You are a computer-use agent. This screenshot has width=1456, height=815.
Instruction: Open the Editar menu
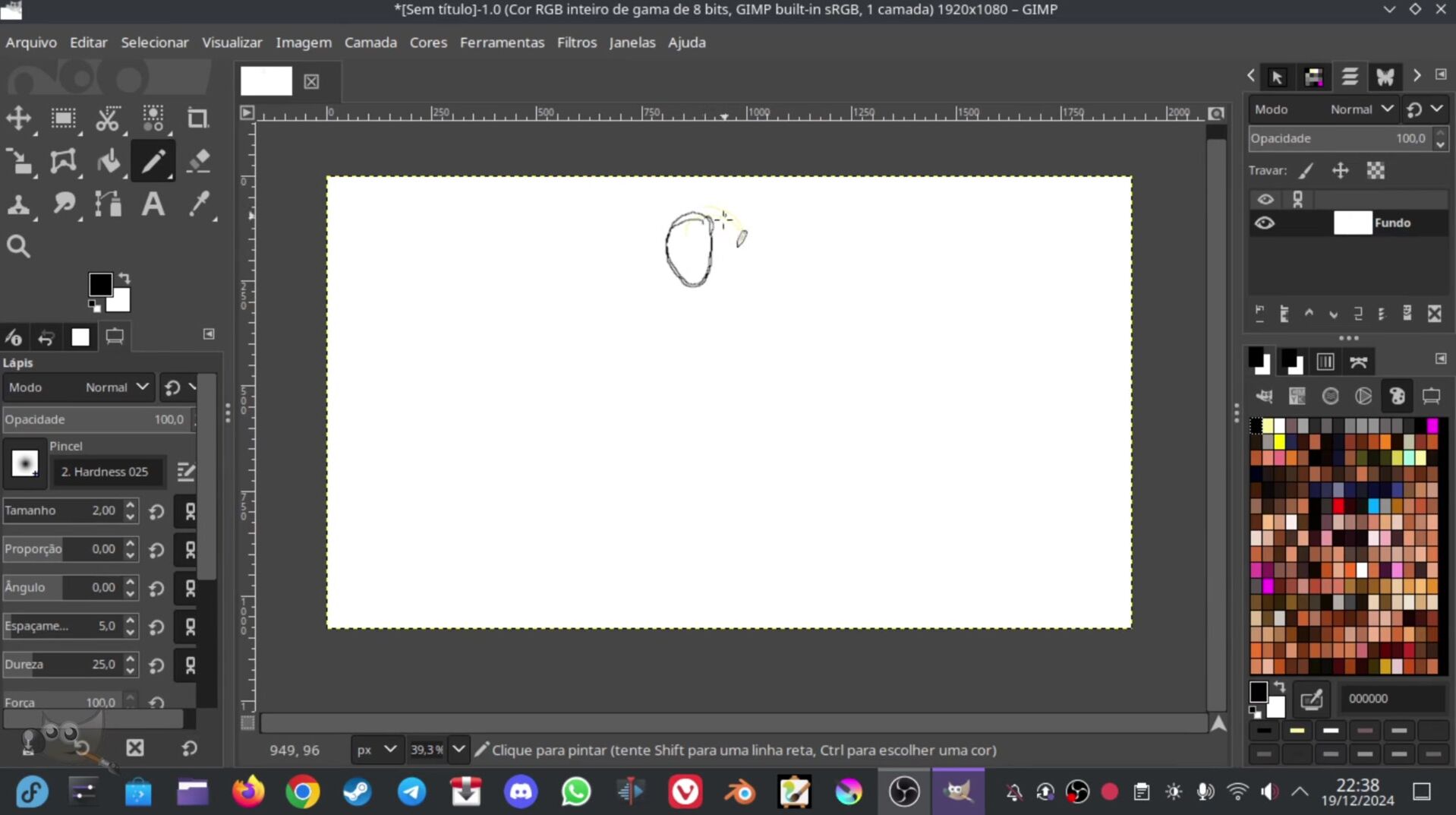click(89, 43)
